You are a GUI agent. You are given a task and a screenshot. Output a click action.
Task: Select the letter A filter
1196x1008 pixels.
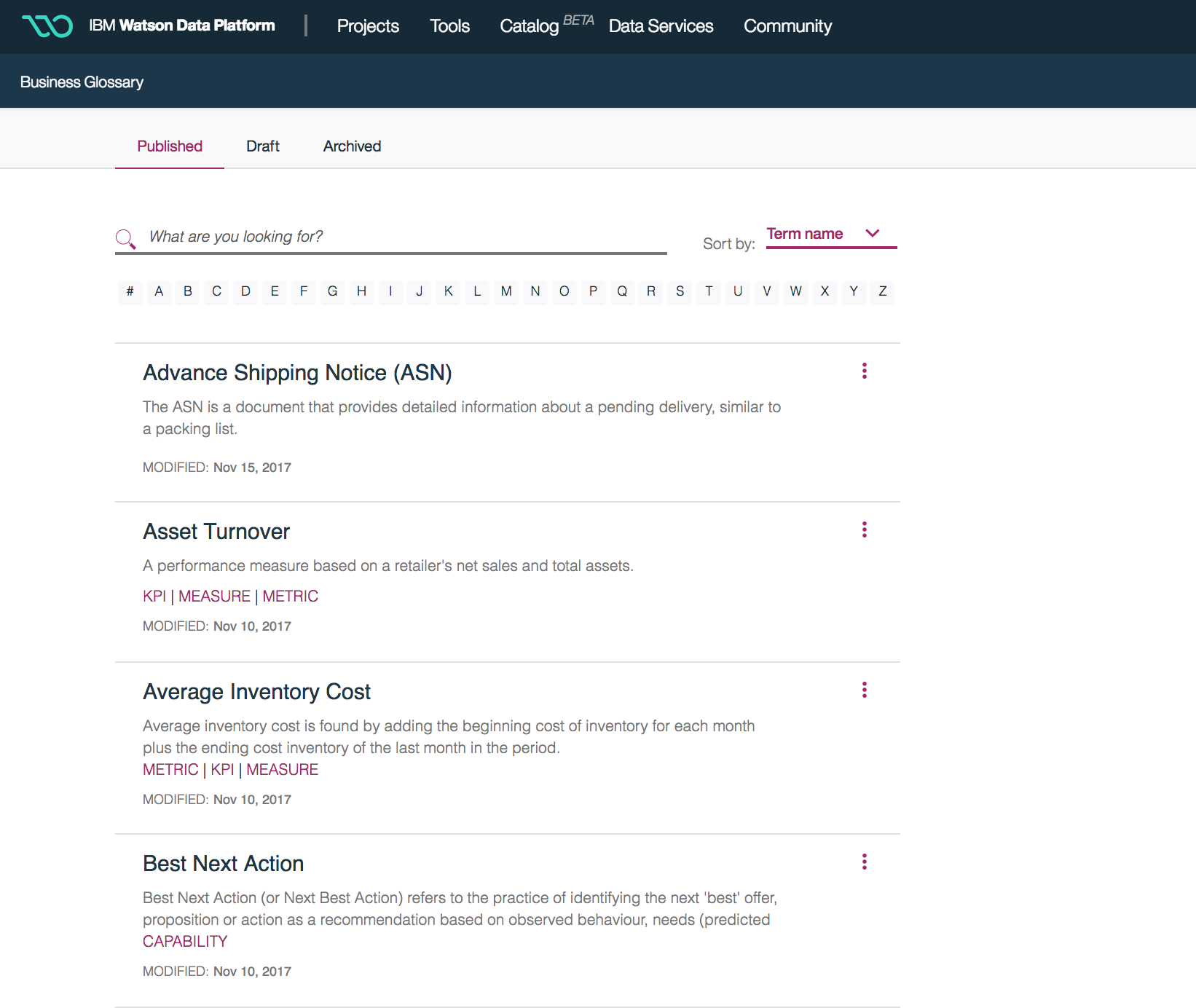159,292
